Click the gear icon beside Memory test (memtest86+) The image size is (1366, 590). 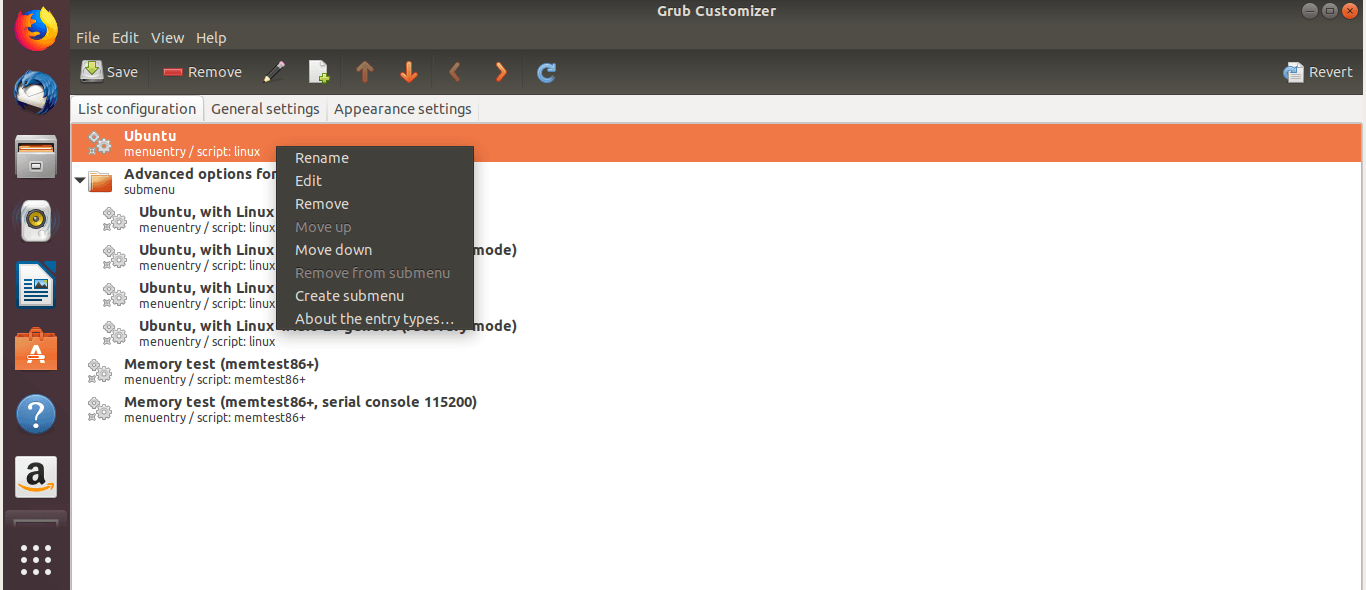tap(100, 371)
